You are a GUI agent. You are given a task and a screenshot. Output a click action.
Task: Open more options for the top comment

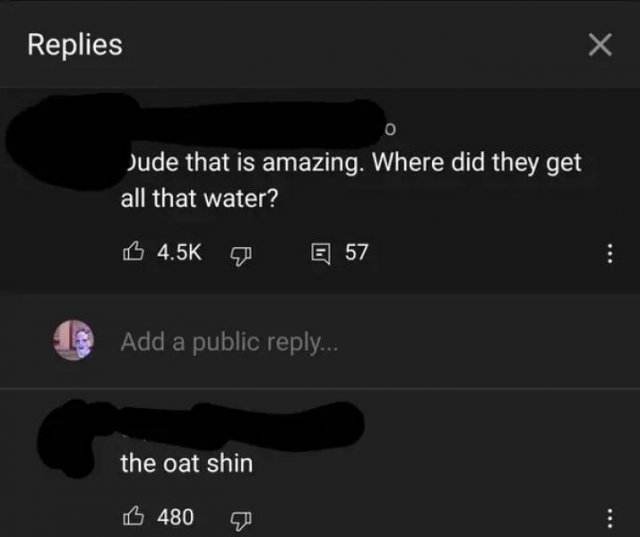pos(608,254)
